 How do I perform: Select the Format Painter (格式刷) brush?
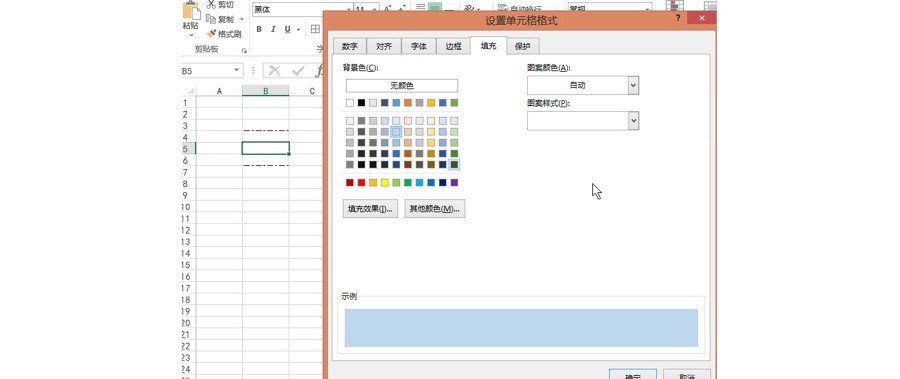coord(211,34)
